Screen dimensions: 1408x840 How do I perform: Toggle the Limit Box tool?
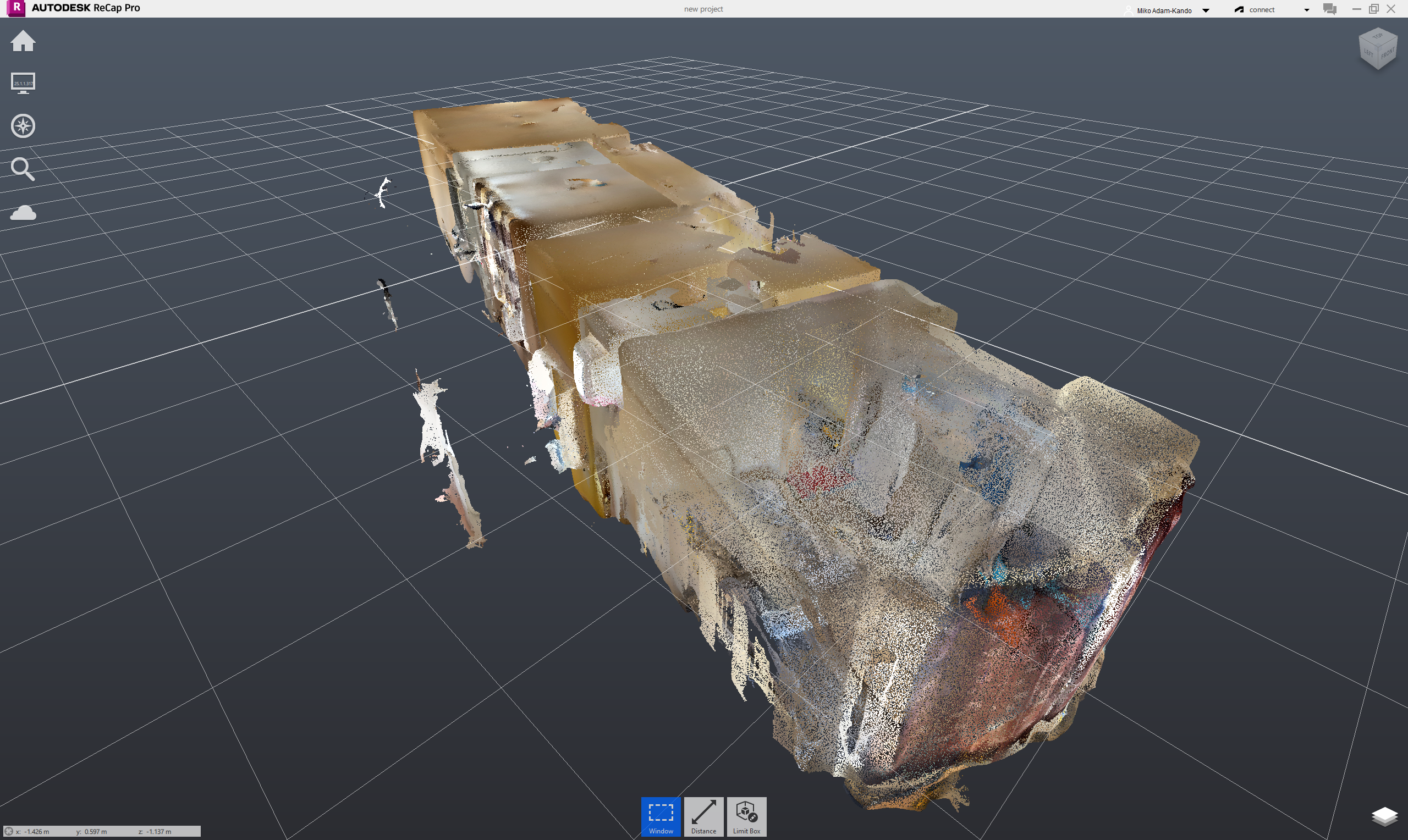746,816
